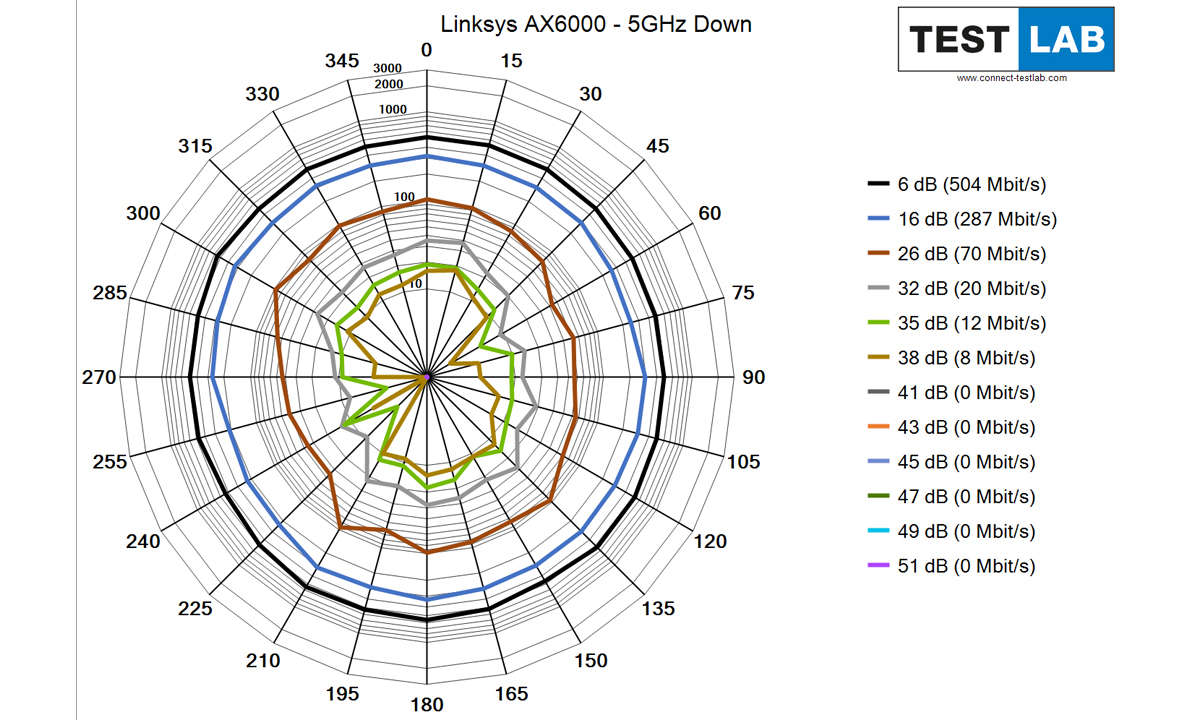Click the green 35 dB legend color line

click(x=878, y=323)
